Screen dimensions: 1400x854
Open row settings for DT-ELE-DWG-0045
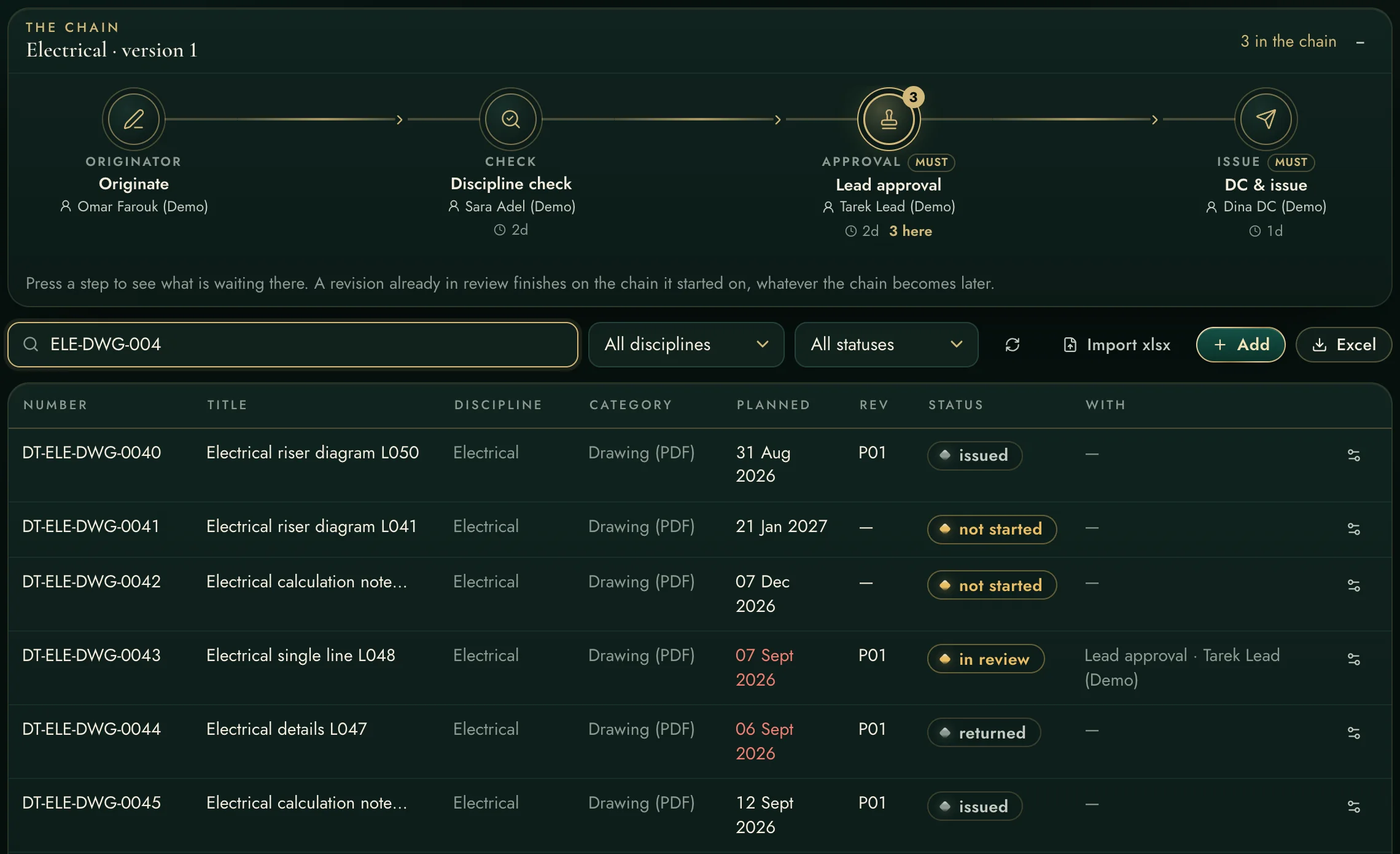(x=1354, y=807)
